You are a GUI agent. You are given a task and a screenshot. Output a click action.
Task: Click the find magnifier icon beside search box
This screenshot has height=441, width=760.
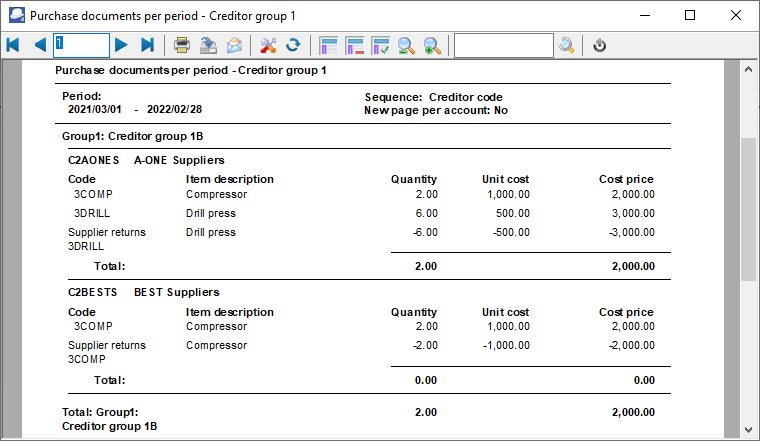pyautogui.click(x=566, y=45)
